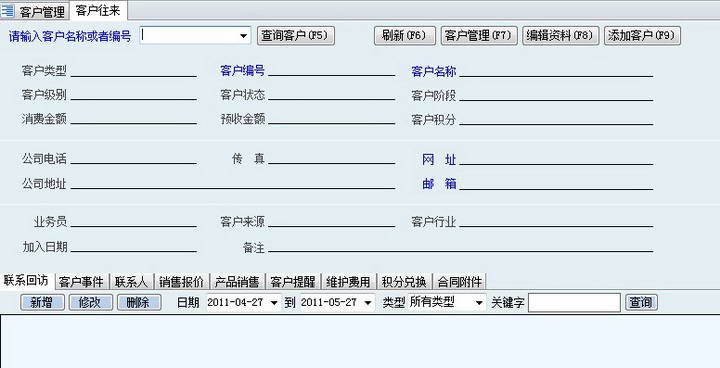
Task: Click the 客户行业 field
Action: click(556, 221)
